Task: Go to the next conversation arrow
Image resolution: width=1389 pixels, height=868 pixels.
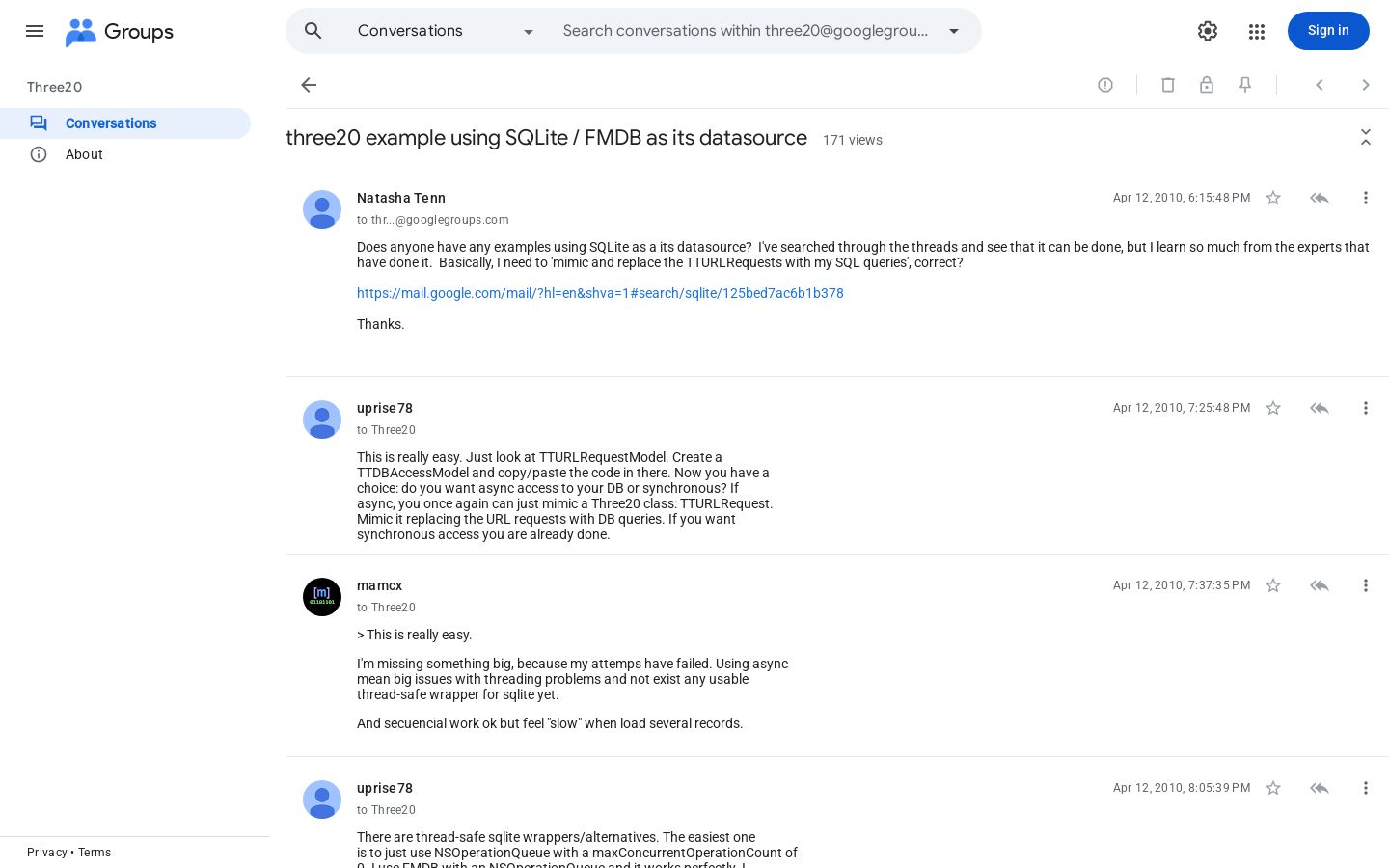Action: pos(1366,85)
